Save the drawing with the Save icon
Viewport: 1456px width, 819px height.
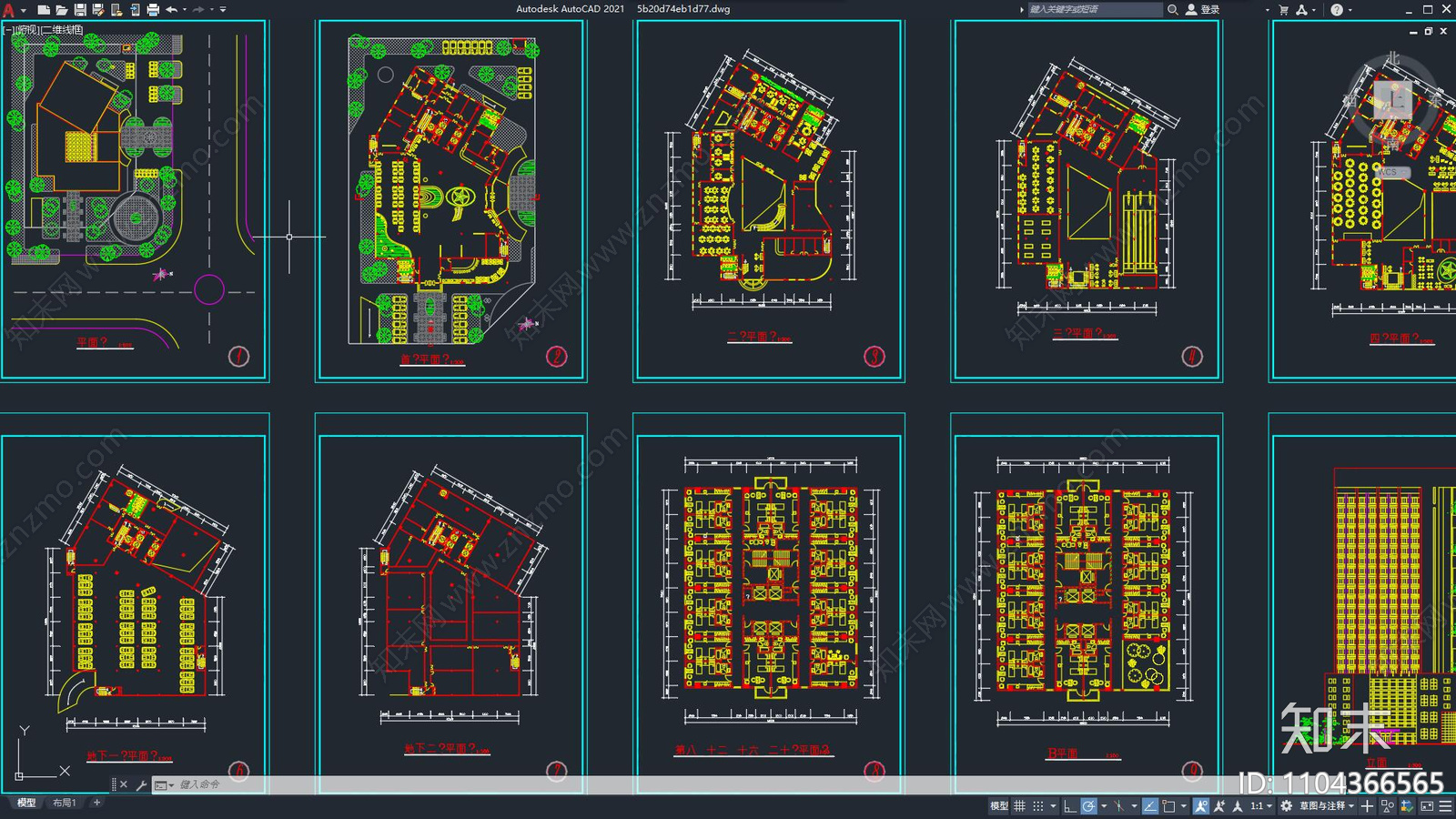[x=80, y=10]
